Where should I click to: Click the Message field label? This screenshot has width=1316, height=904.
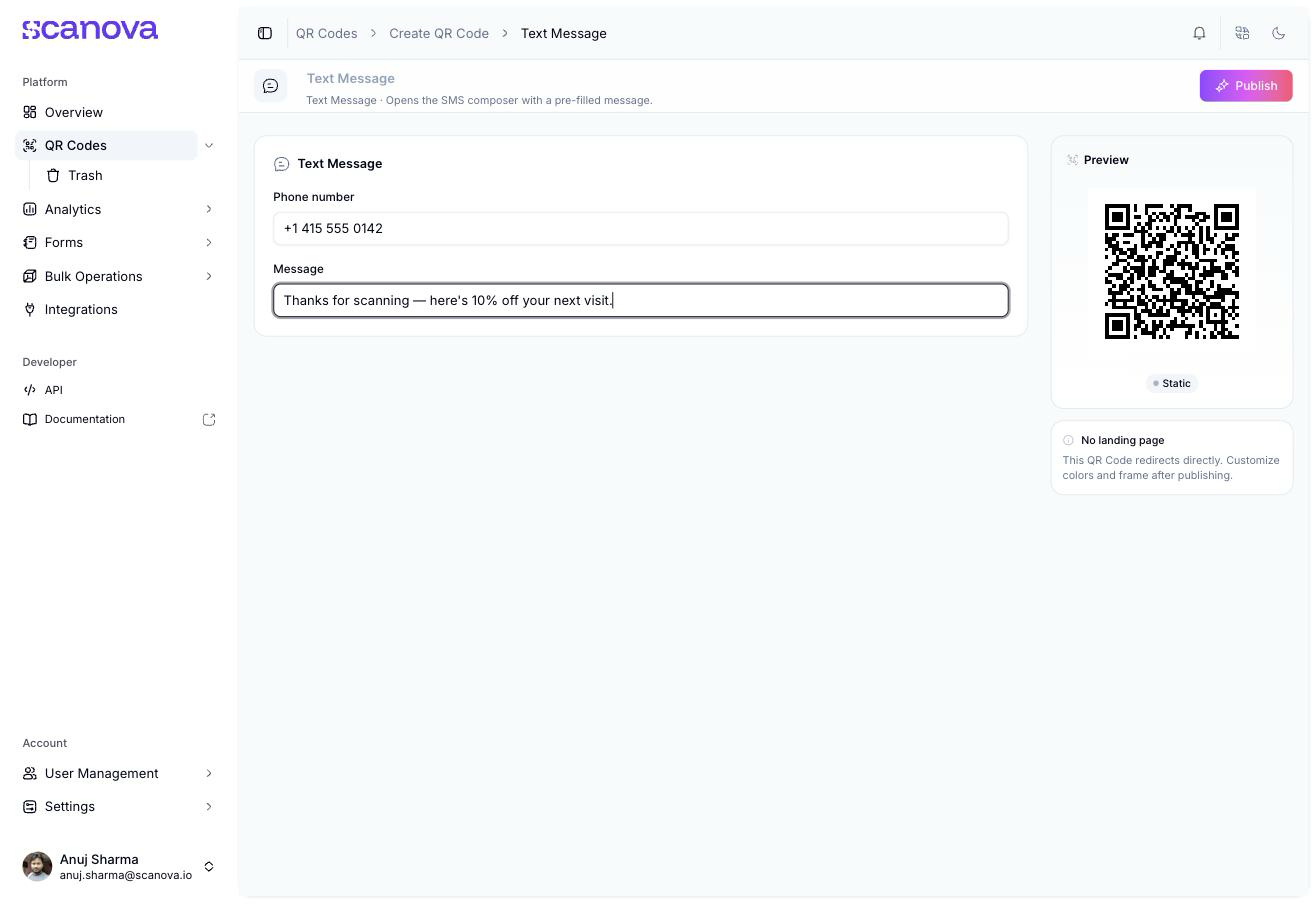point(298,269)
